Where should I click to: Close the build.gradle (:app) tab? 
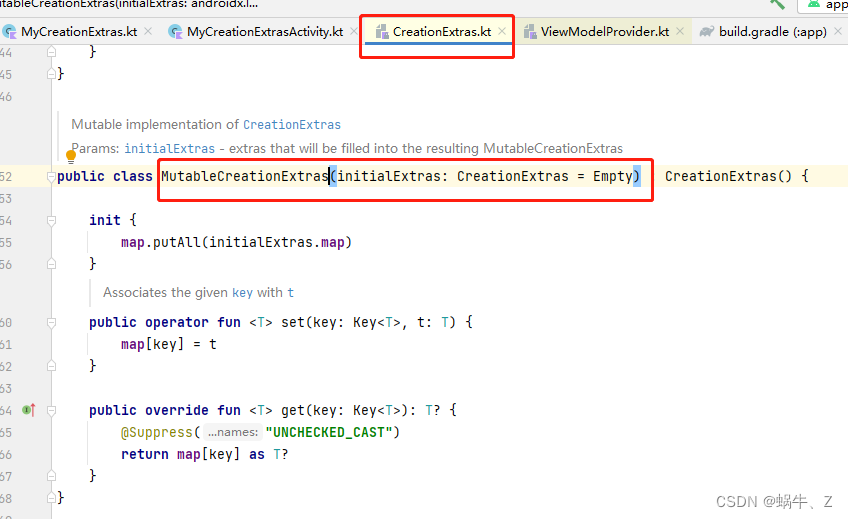[838, 31]
